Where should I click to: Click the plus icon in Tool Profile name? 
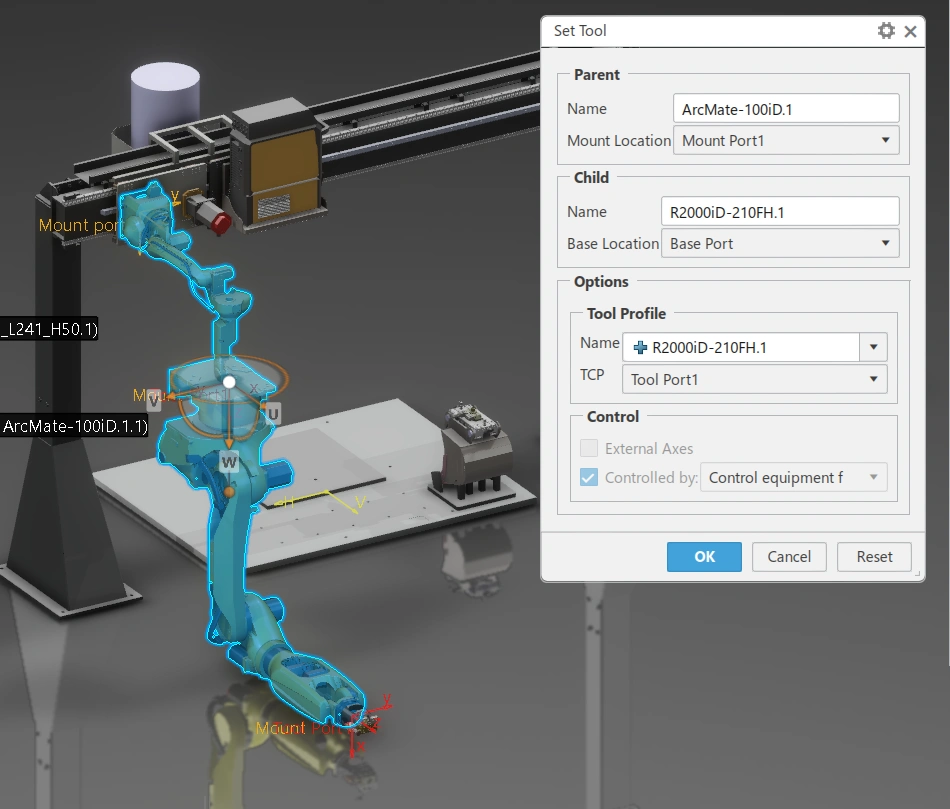pos(640,347)
